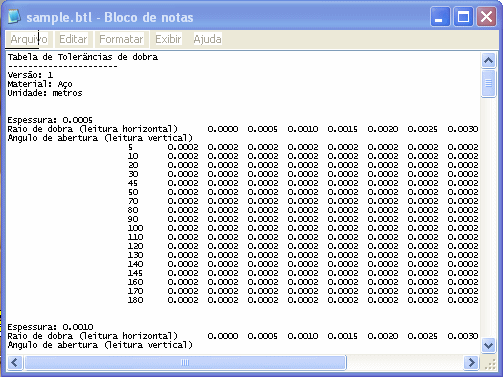Maximize the Bloco de notas window
Image resolution: width=503 pixels, height=377 pixels.
(463, 16)
